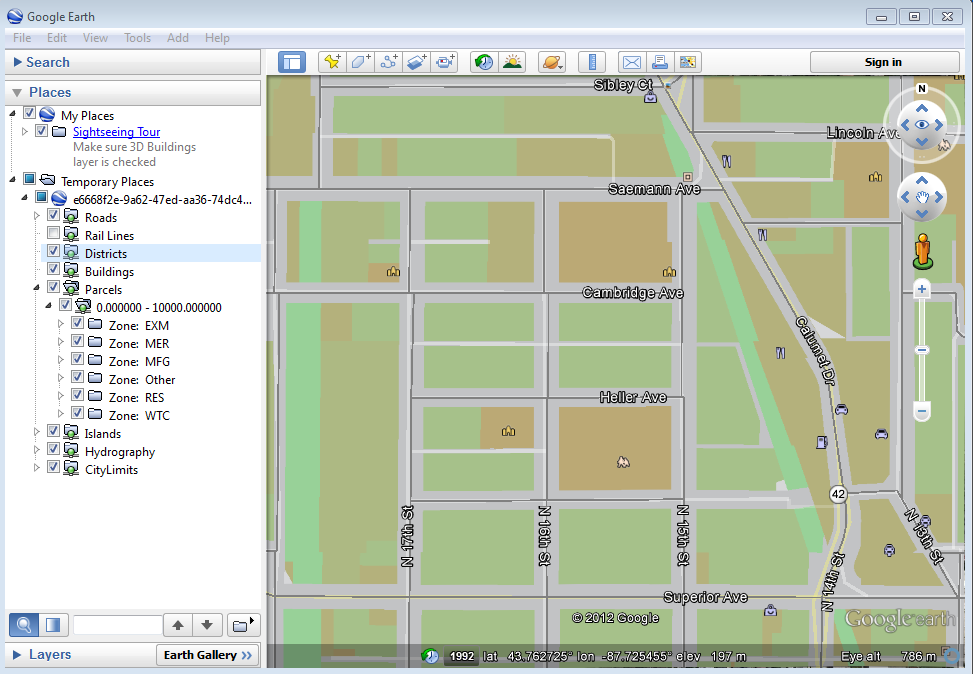Toggle sunlight across the landscape
The image size is (973, 674).
[x=512, y=61]
